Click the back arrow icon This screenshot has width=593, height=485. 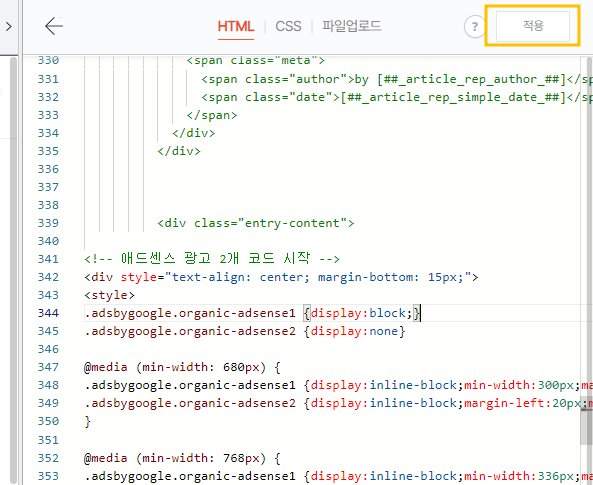pyautogui.click(x=54, y=26)
